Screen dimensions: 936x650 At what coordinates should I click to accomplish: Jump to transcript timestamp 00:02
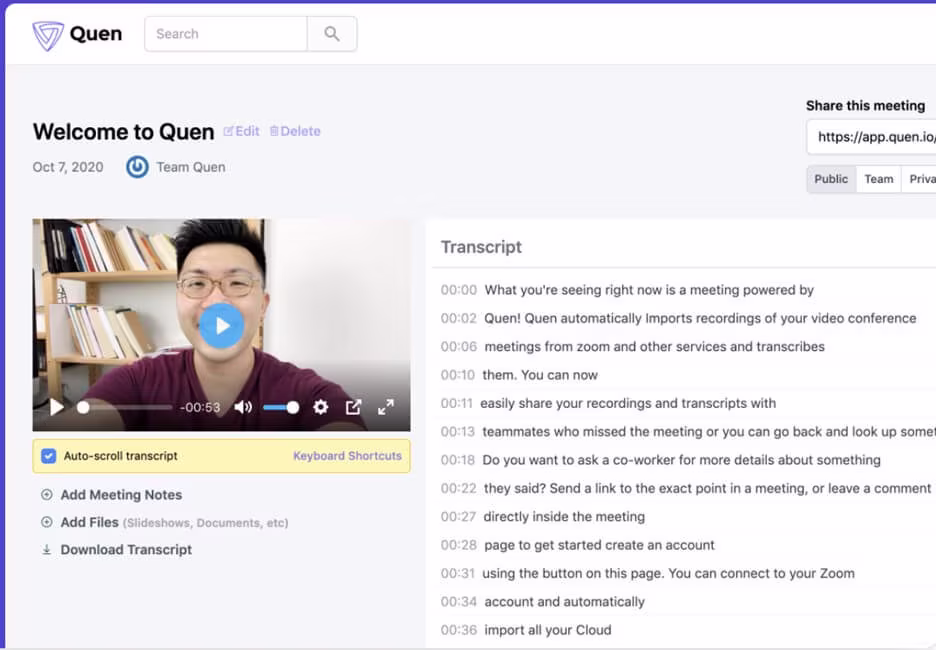(458, 318)
